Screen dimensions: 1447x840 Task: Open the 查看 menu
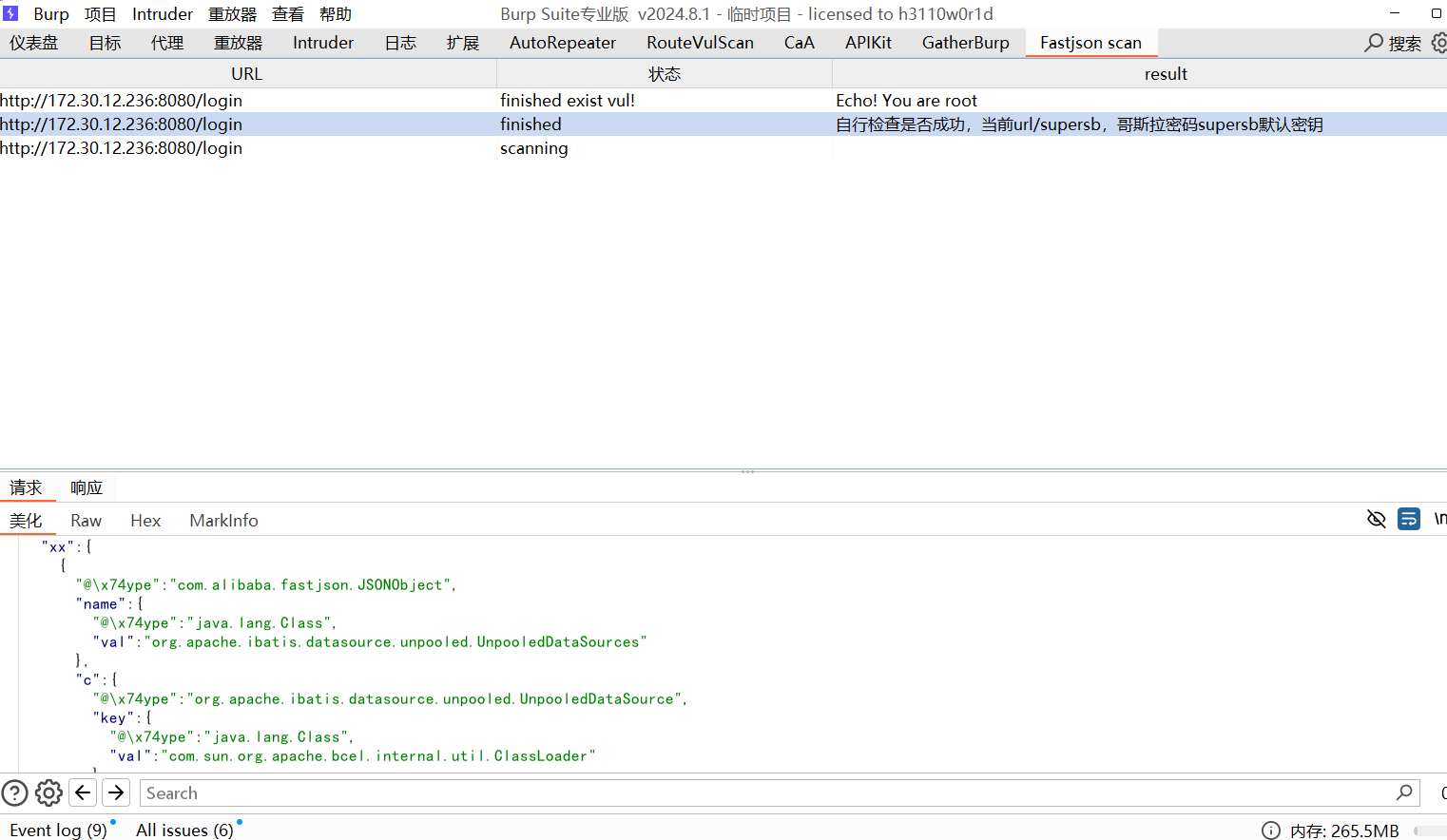click(288, 14)
